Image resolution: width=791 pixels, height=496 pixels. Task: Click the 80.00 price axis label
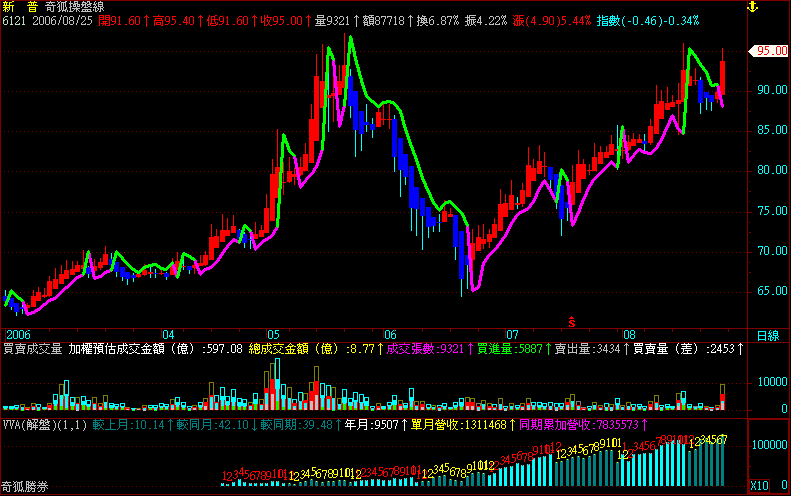(772, 170)
